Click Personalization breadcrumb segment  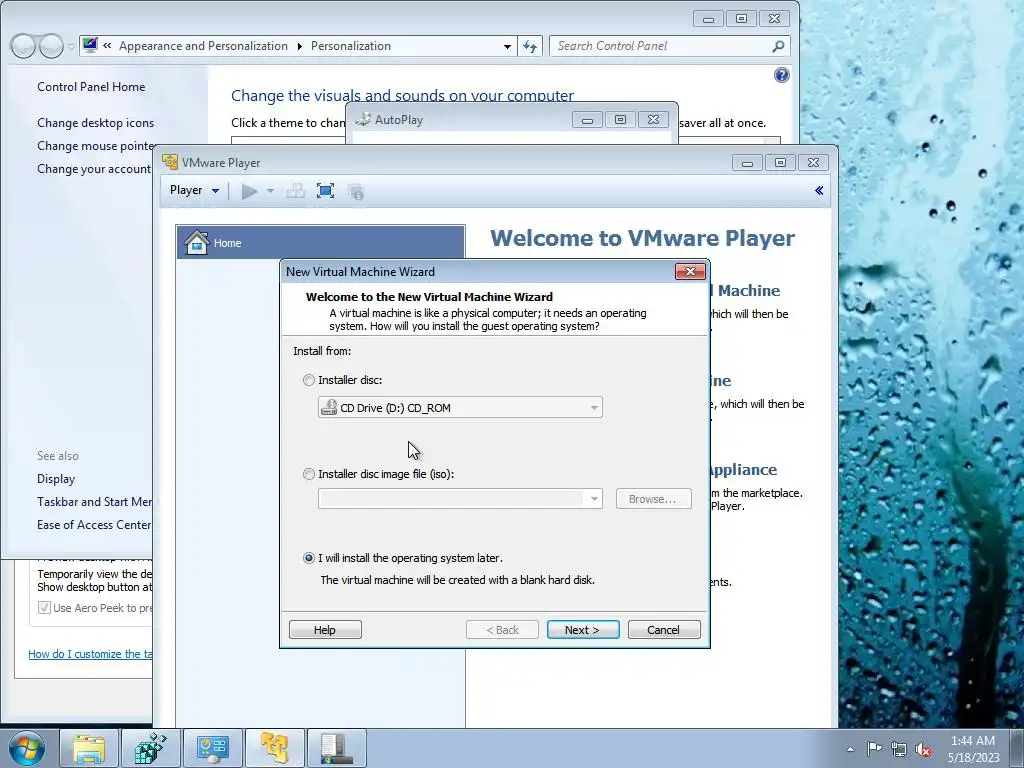pyautogui.click(x=351, y=46)
